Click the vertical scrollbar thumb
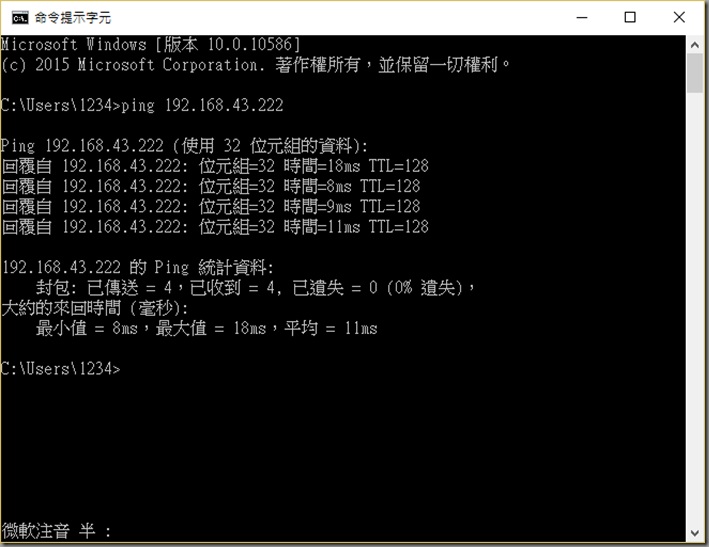This screenshot has width=709, height=547. (x=695, y=73)
